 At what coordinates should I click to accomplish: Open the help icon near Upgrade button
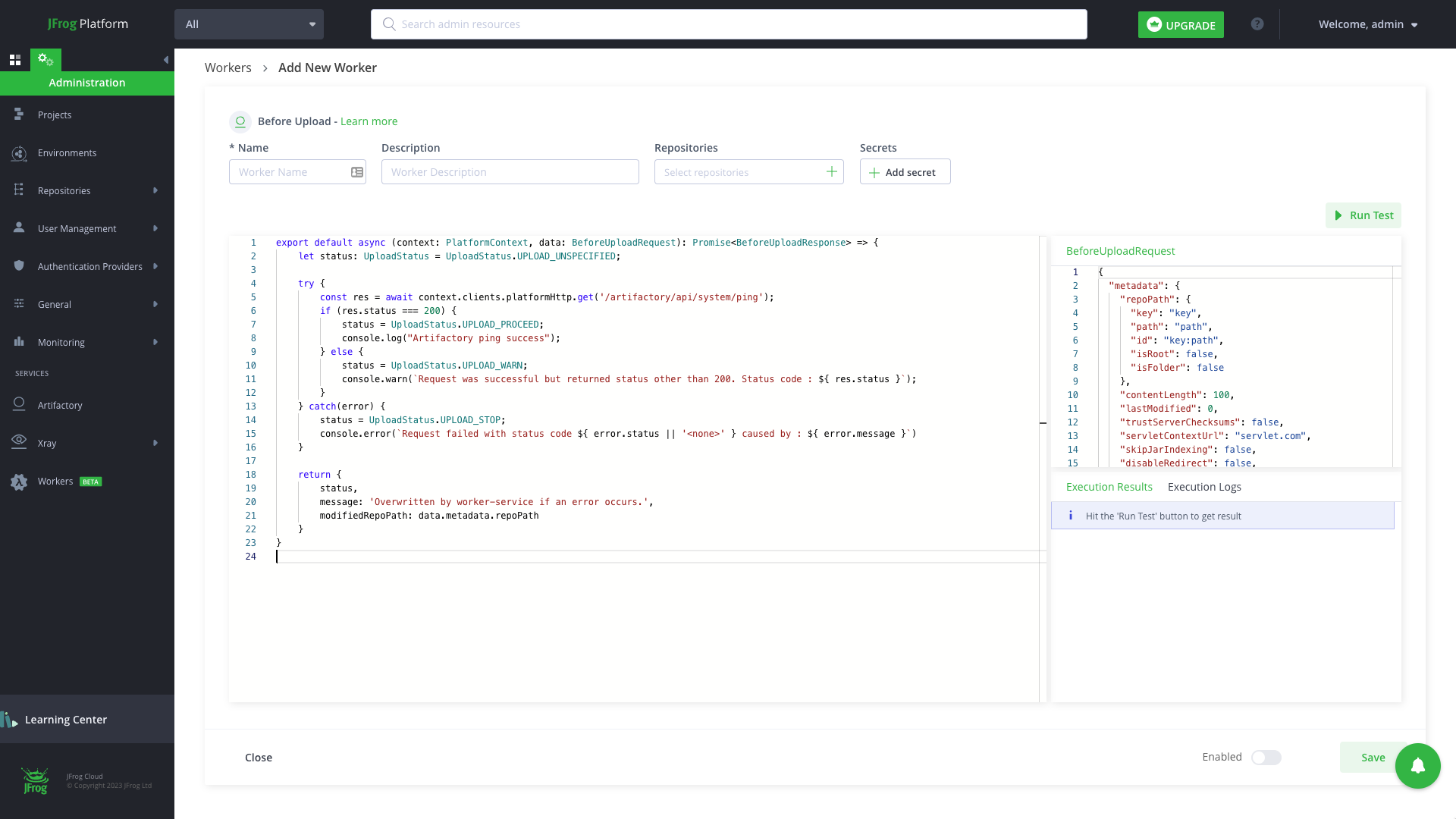pyautogui.click(x=1257, y=24)
